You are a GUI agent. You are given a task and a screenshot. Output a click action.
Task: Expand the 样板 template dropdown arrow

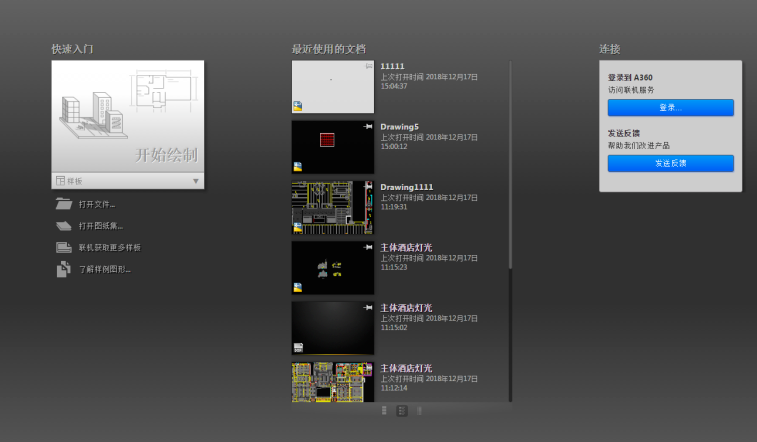point(196,181)
